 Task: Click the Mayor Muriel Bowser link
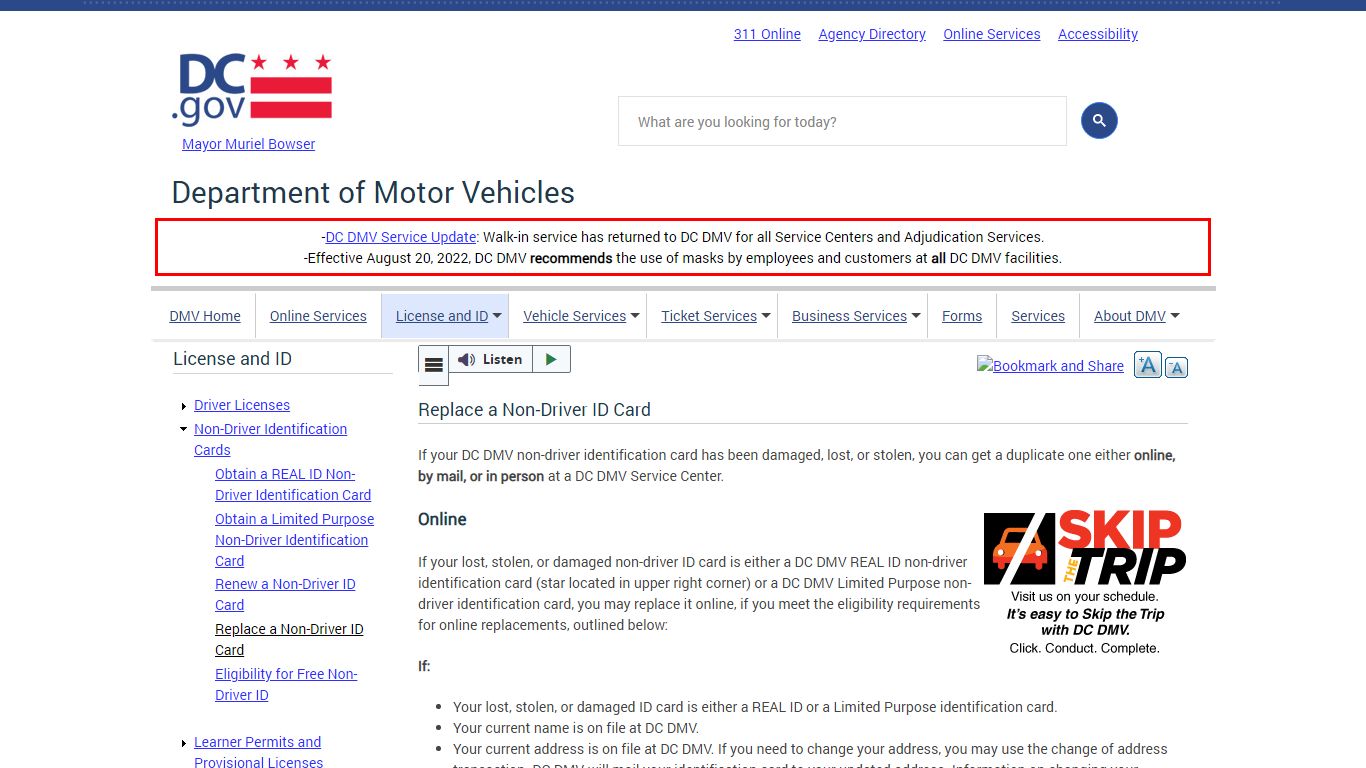click(248, 144)
